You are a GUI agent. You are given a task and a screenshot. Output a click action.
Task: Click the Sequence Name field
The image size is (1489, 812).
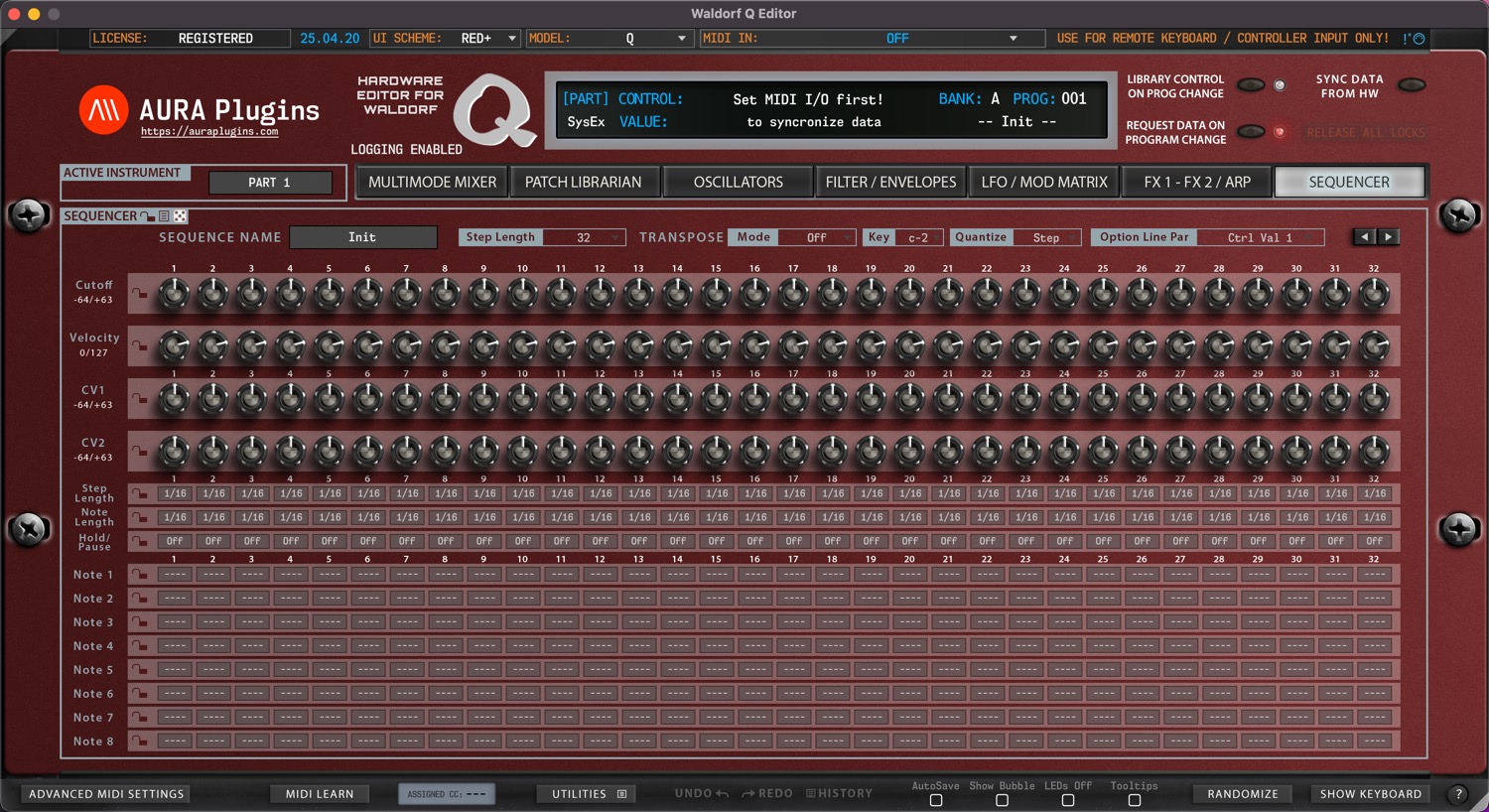coord(362,237)
